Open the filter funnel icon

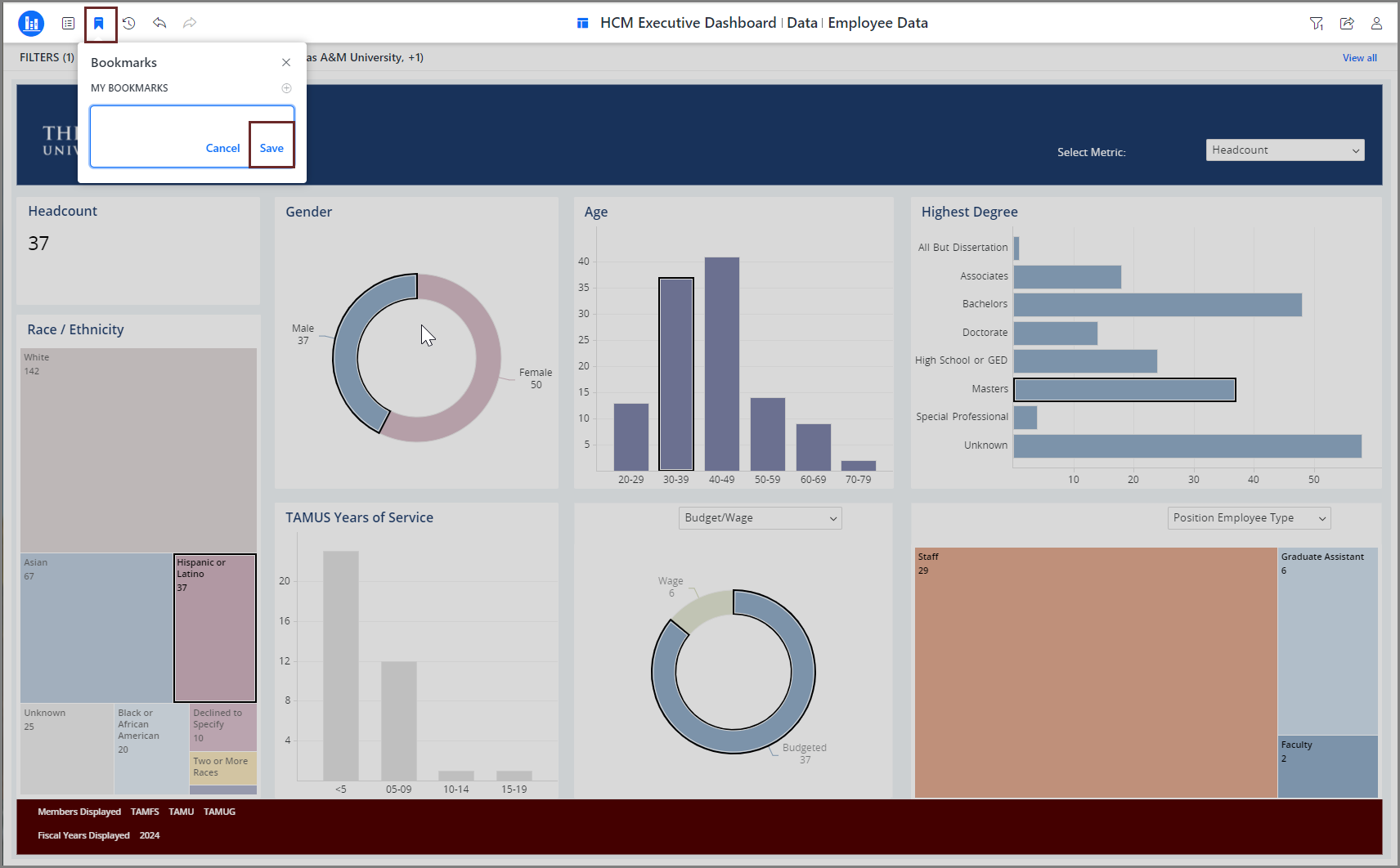click(1316, 24)
